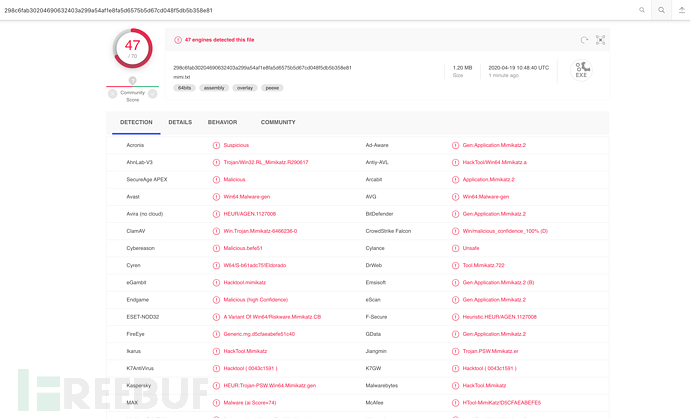Click the Jiangmin Trojan.PSW result
This screenshot has height=418, width=690.
(x=490, y=351)
